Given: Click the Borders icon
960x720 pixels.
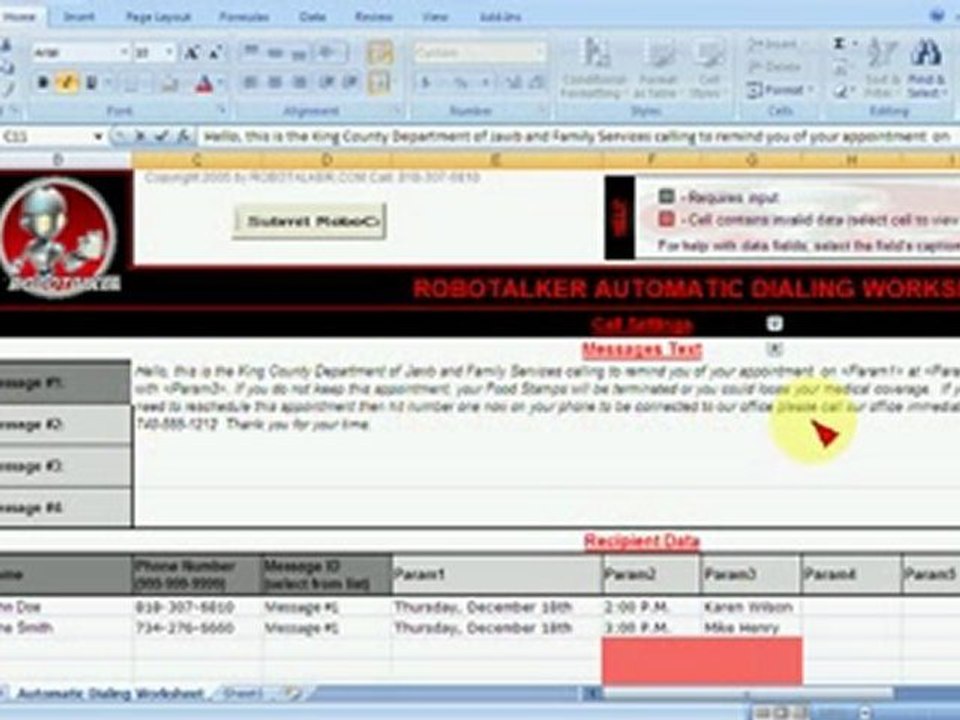Looking at the screenshot, I should point(130,83).
